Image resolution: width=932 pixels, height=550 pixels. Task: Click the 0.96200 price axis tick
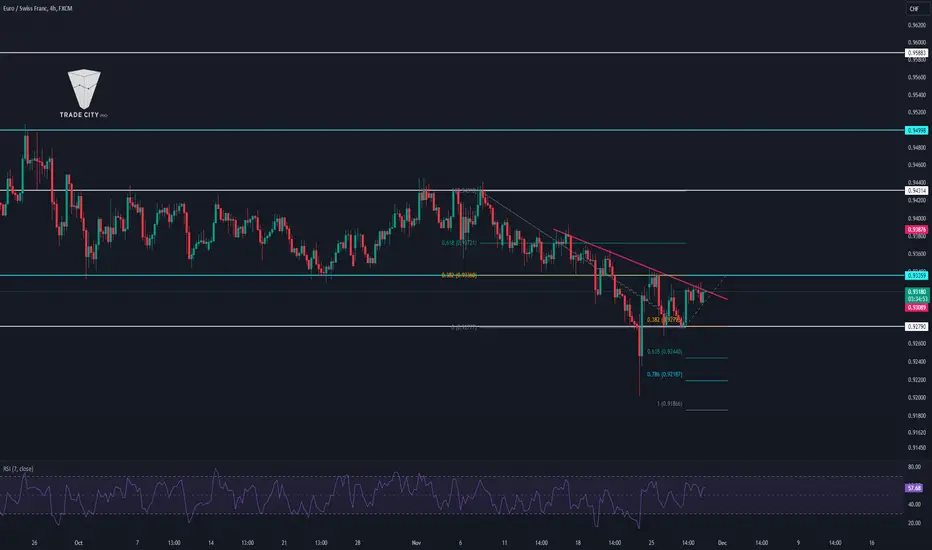(917, 26)
